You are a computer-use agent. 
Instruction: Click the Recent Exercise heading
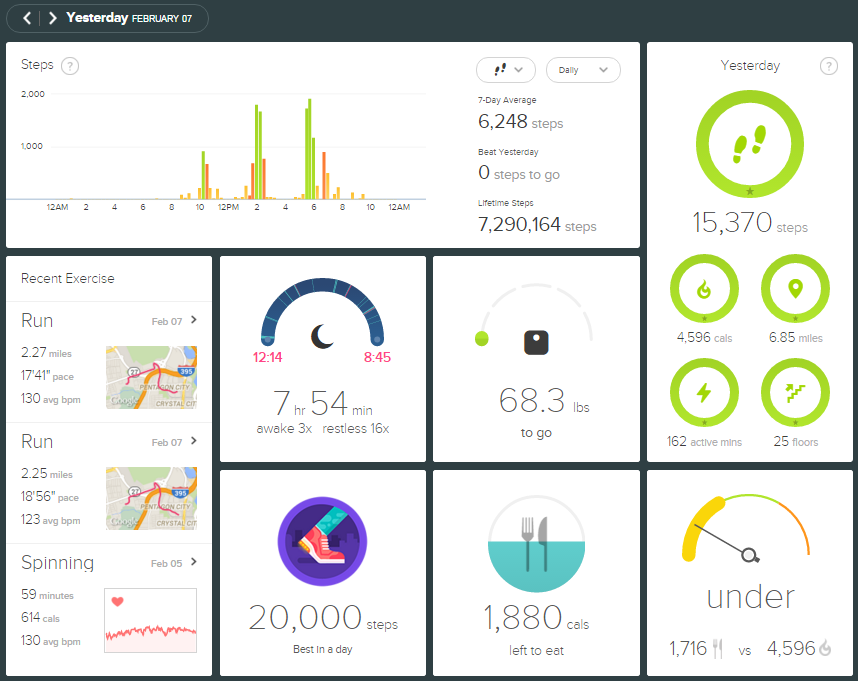coord(68,279)
